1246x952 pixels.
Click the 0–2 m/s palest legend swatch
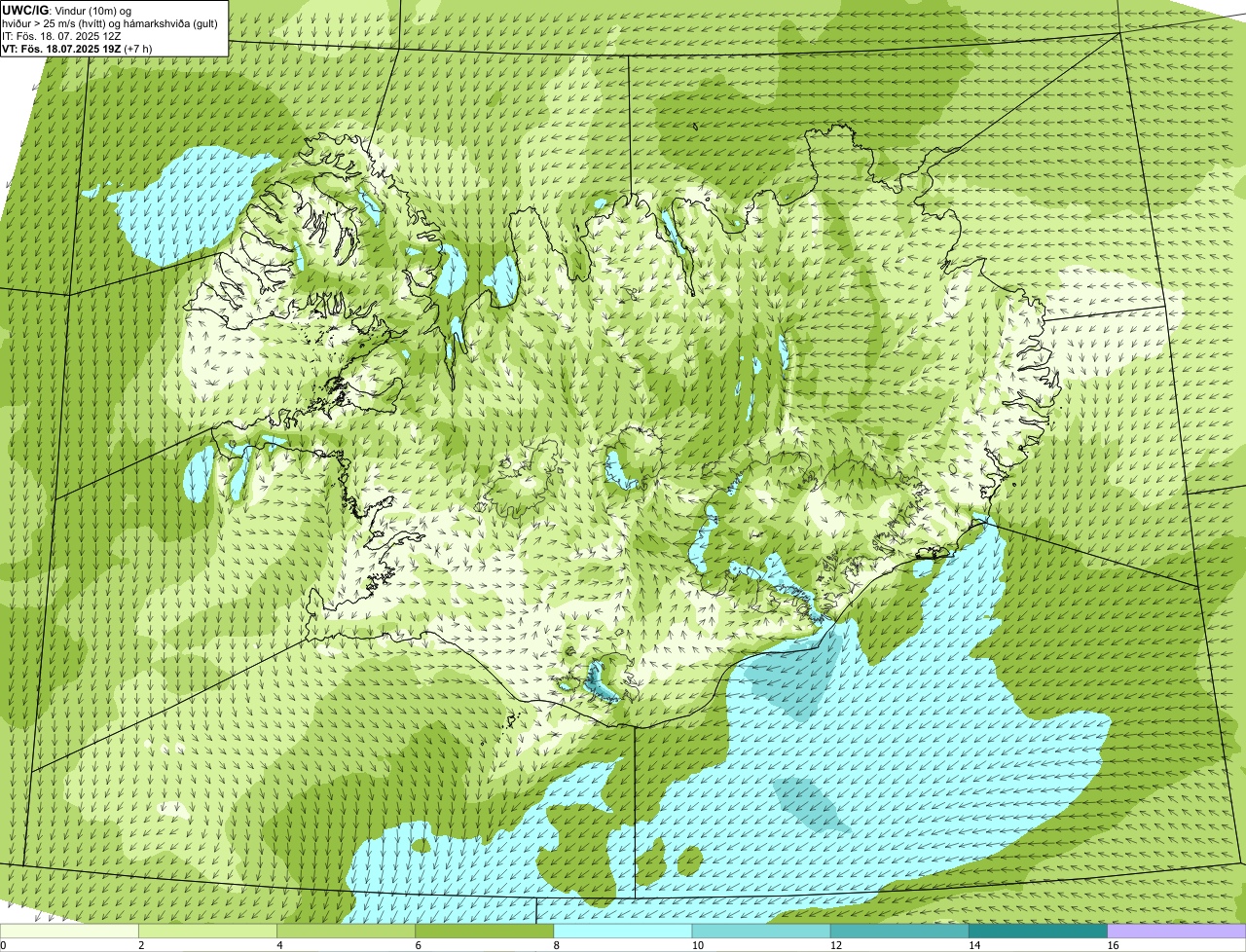point(69,931)
